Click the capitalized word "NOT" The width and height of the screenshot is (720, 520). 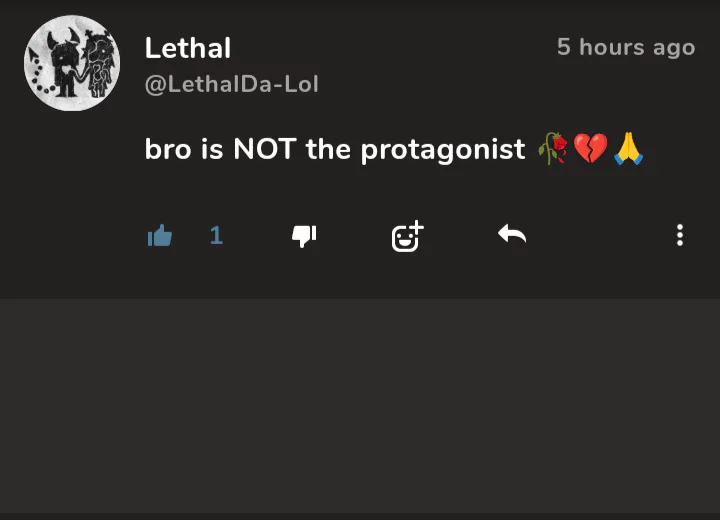pyautogui.click(x=264, y=150)
